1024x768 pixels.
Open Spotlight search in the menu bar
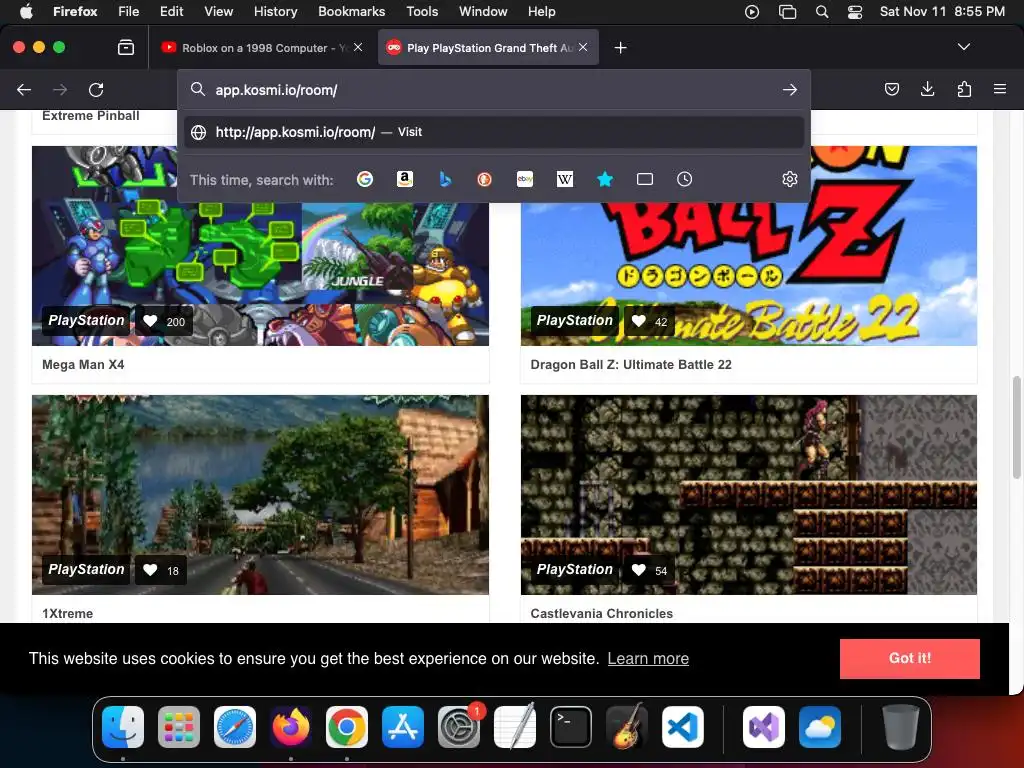point(822,11)
